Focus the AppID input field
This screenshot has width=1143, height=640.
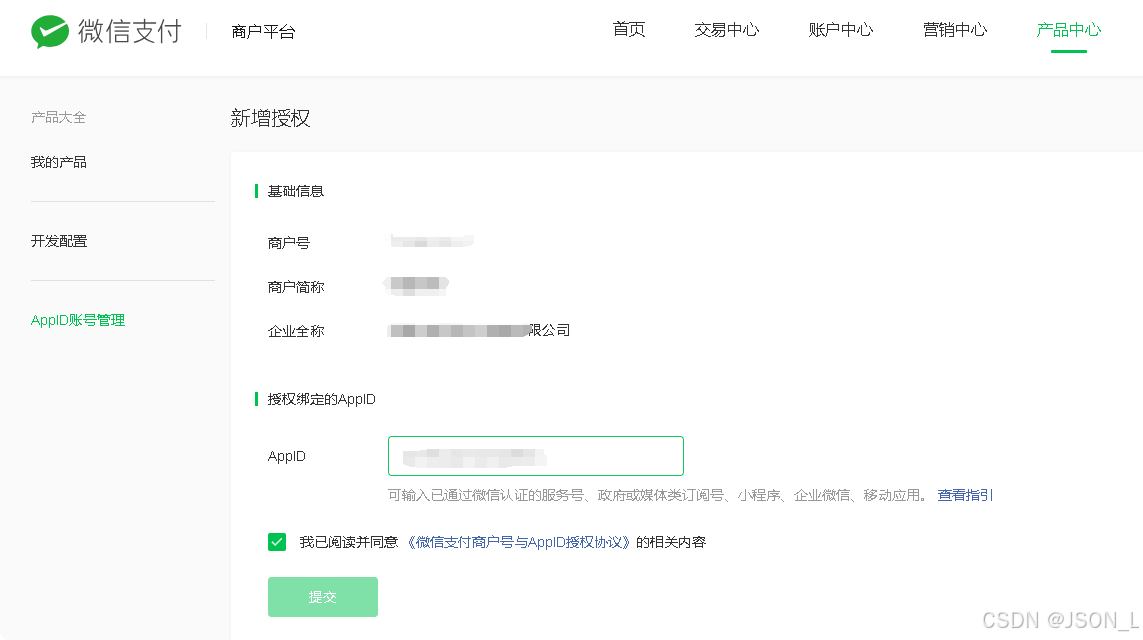(536, 456)
